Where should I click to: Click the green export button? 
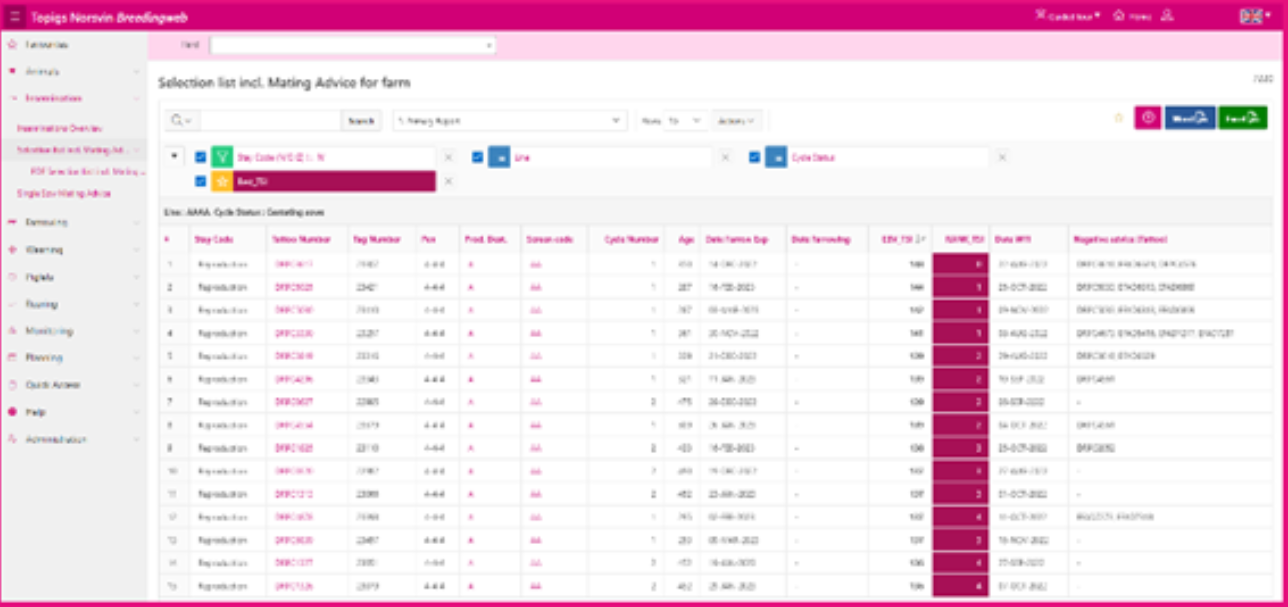(1243, 118)
